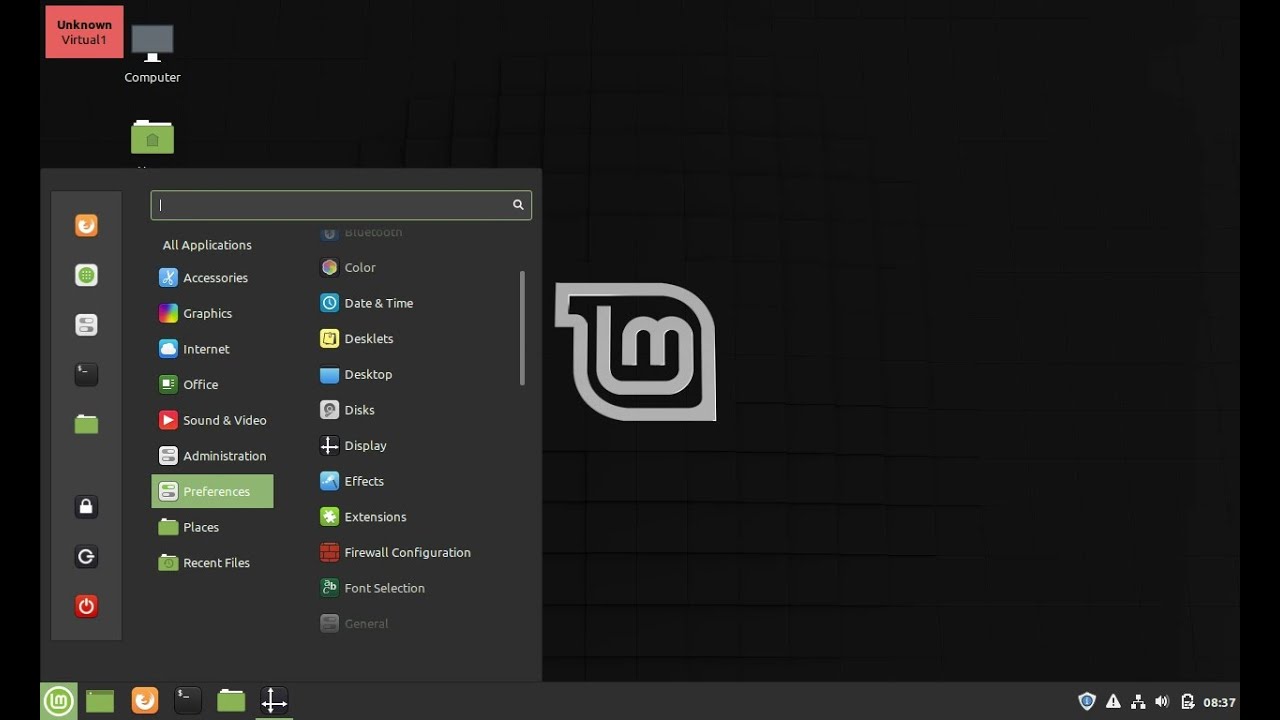The width and height of the screenshot is (1280, 720).
Task: Click the Unknown Virtual1 monitor label
Action: click(84, 32)
